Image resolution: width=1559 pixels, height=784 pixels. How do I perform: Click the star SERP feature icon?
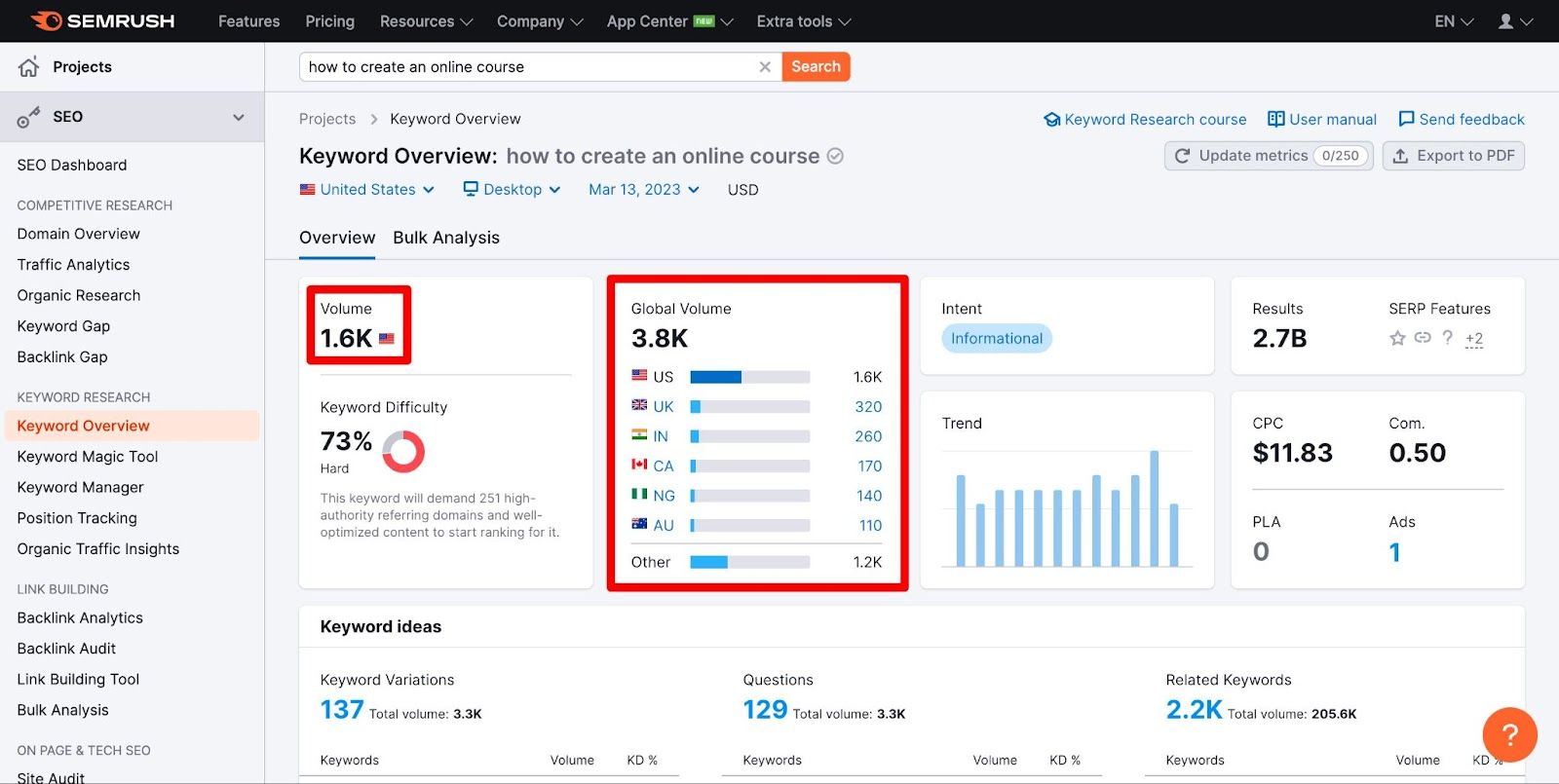click(1397, 338)
